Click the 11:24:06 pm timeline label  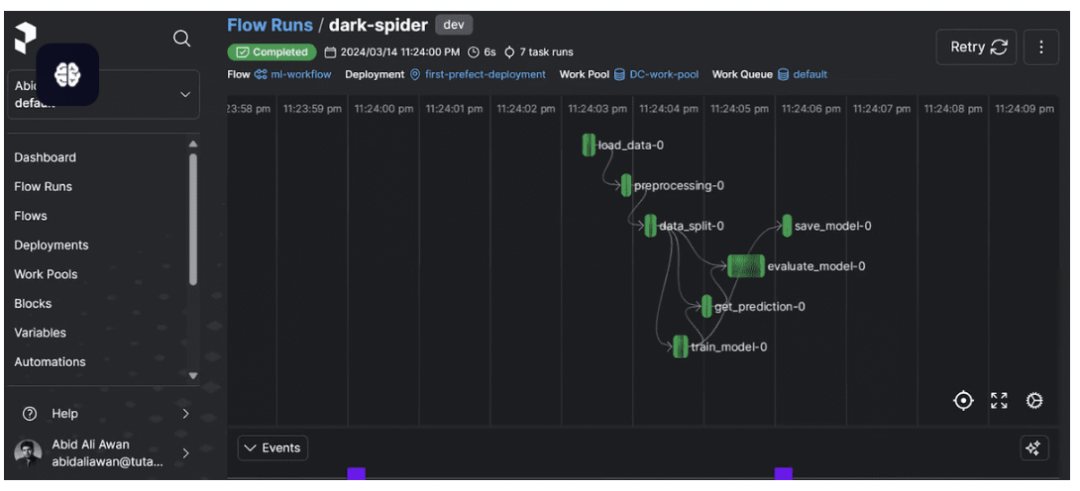811,109
